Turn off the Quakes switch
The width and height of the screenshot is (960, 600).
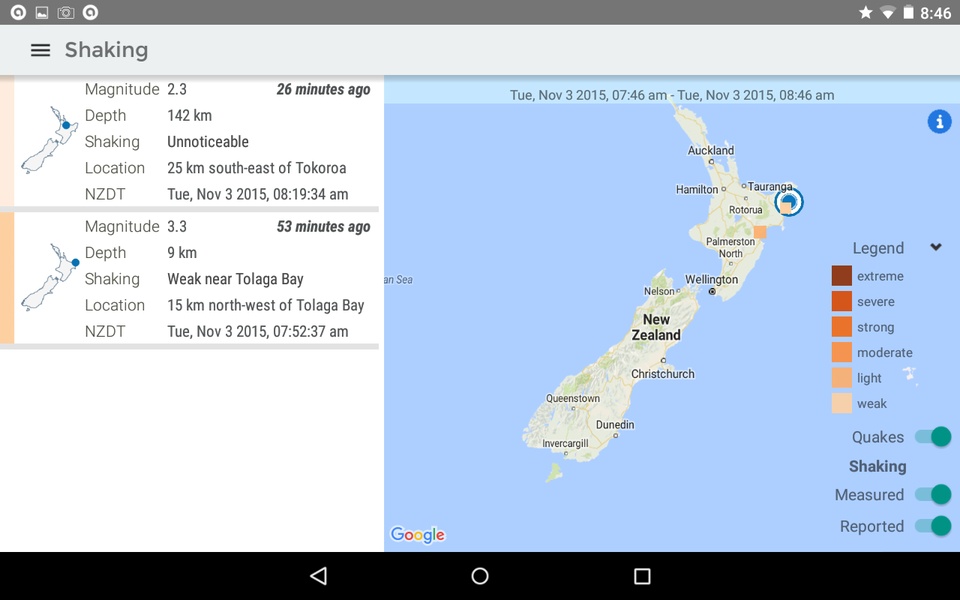[933, 437]
